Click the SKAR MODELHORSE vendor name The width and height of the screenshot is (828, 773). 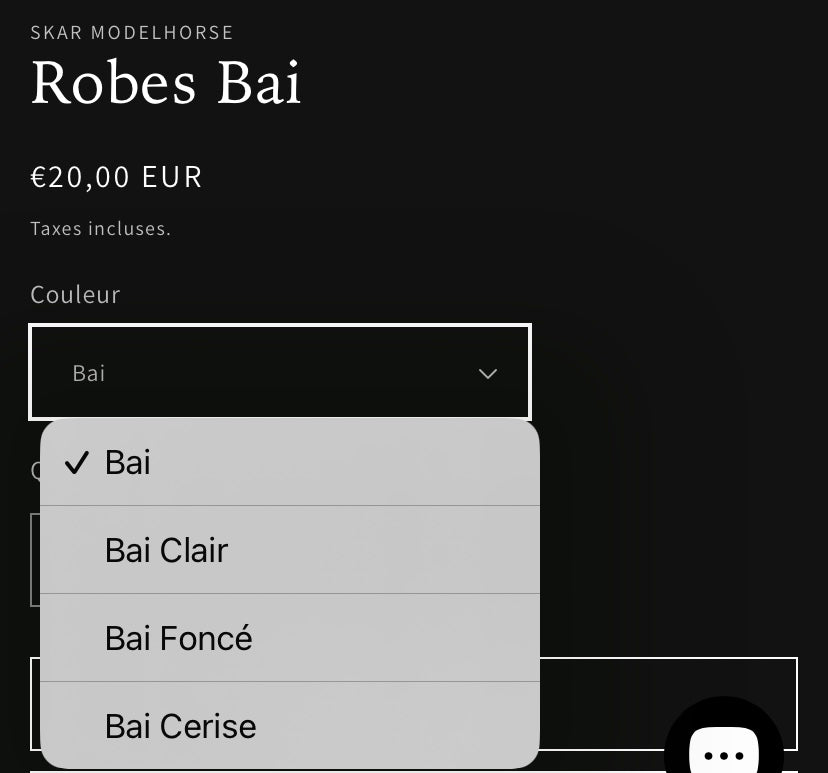coord(132,33)
